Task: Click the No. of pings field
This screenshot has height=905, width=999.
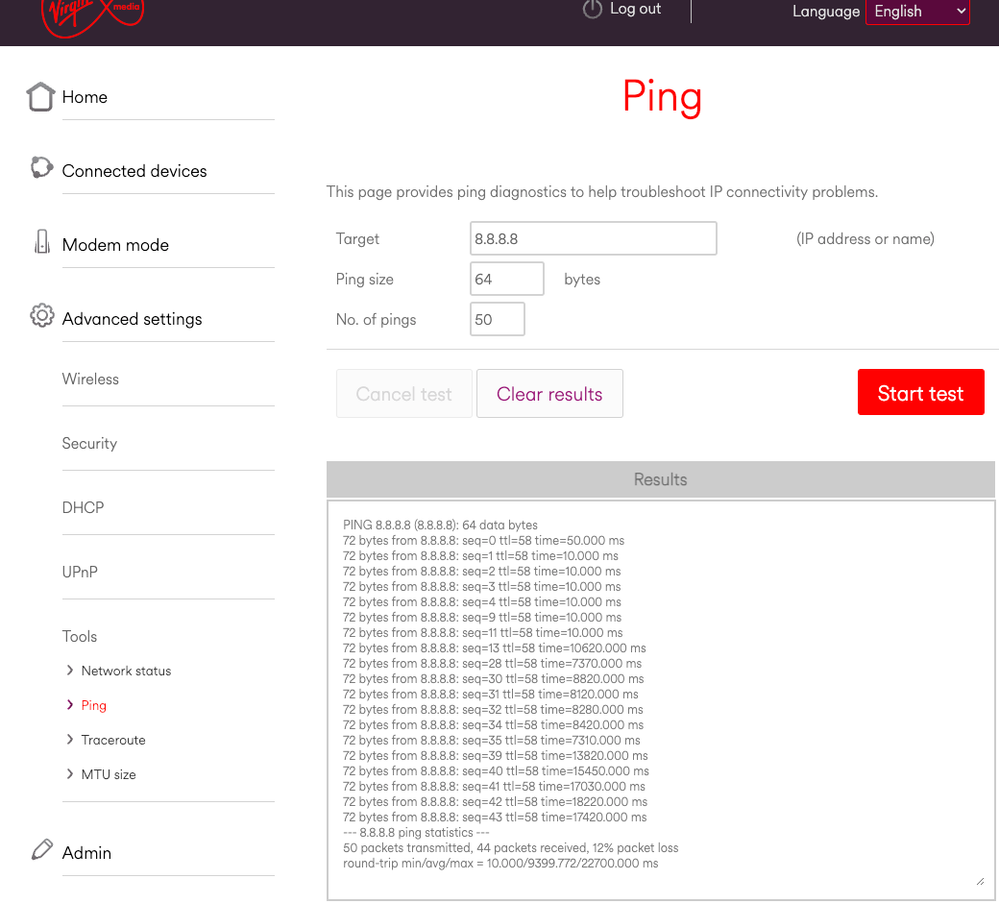Action: 497,319
